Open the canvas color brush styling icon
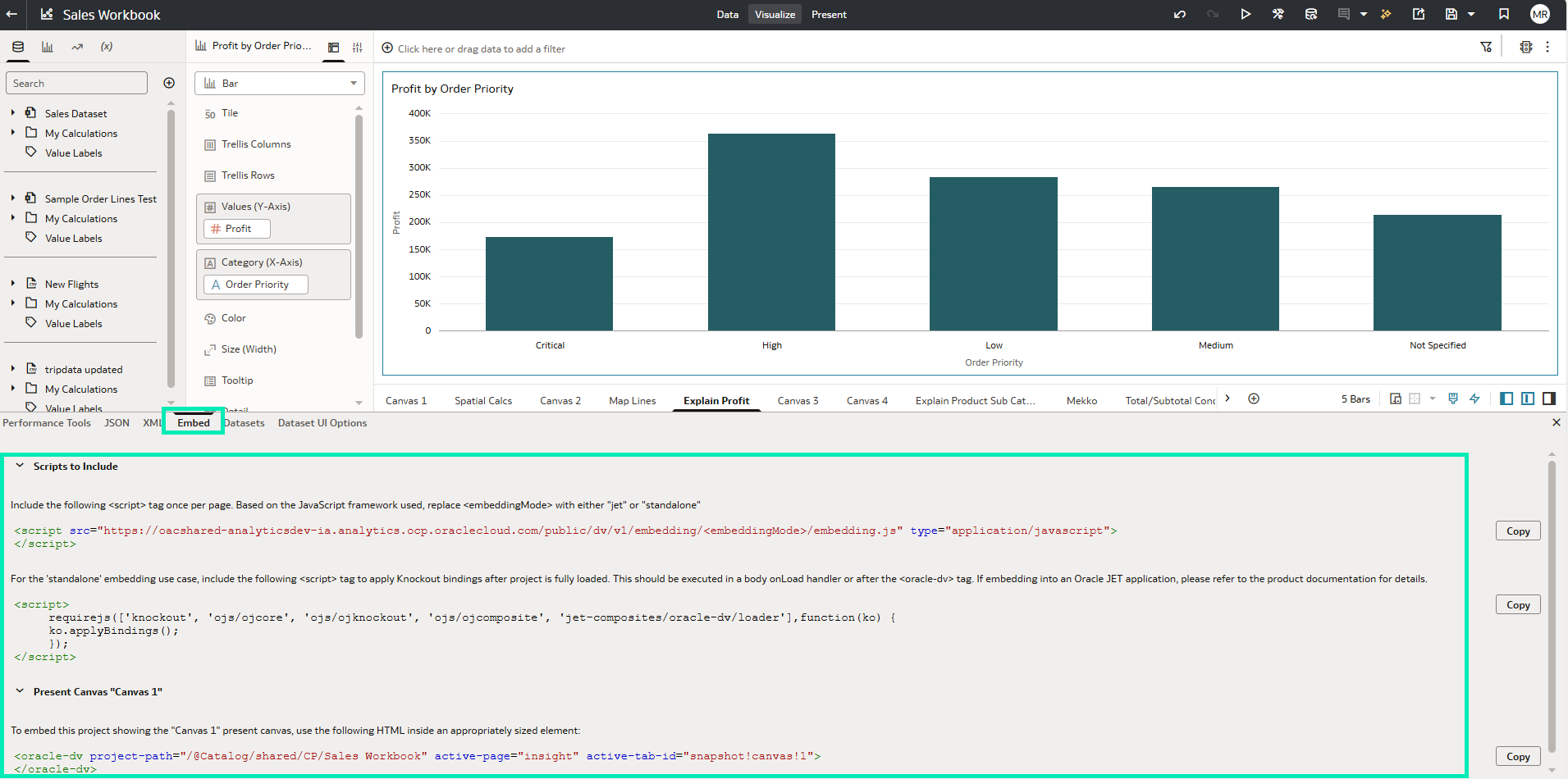Viewport: 1568px width, 779px height. (x=1452, y=399)
